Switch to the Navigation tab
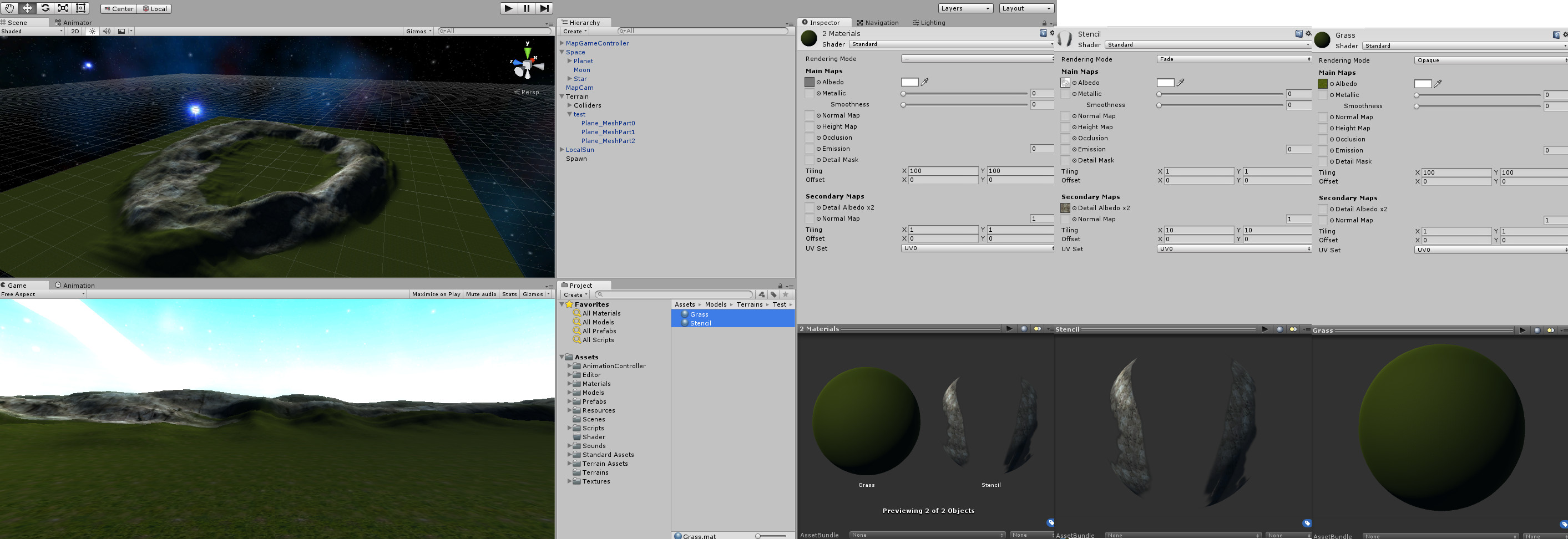Viewport: 1568px width, 539px height. click(x=878, y=23)
